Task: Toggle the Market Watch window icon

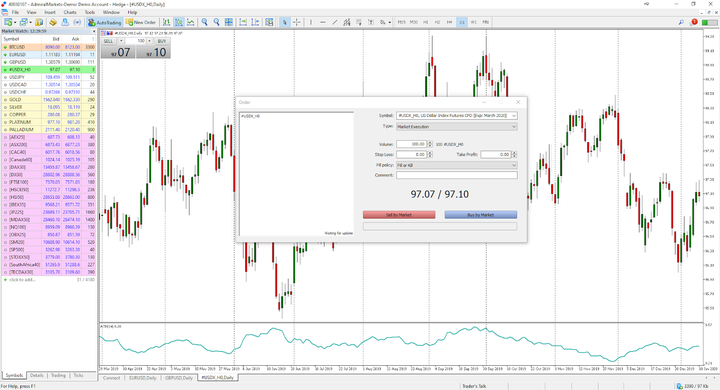Action: click(x=39, y=22)
